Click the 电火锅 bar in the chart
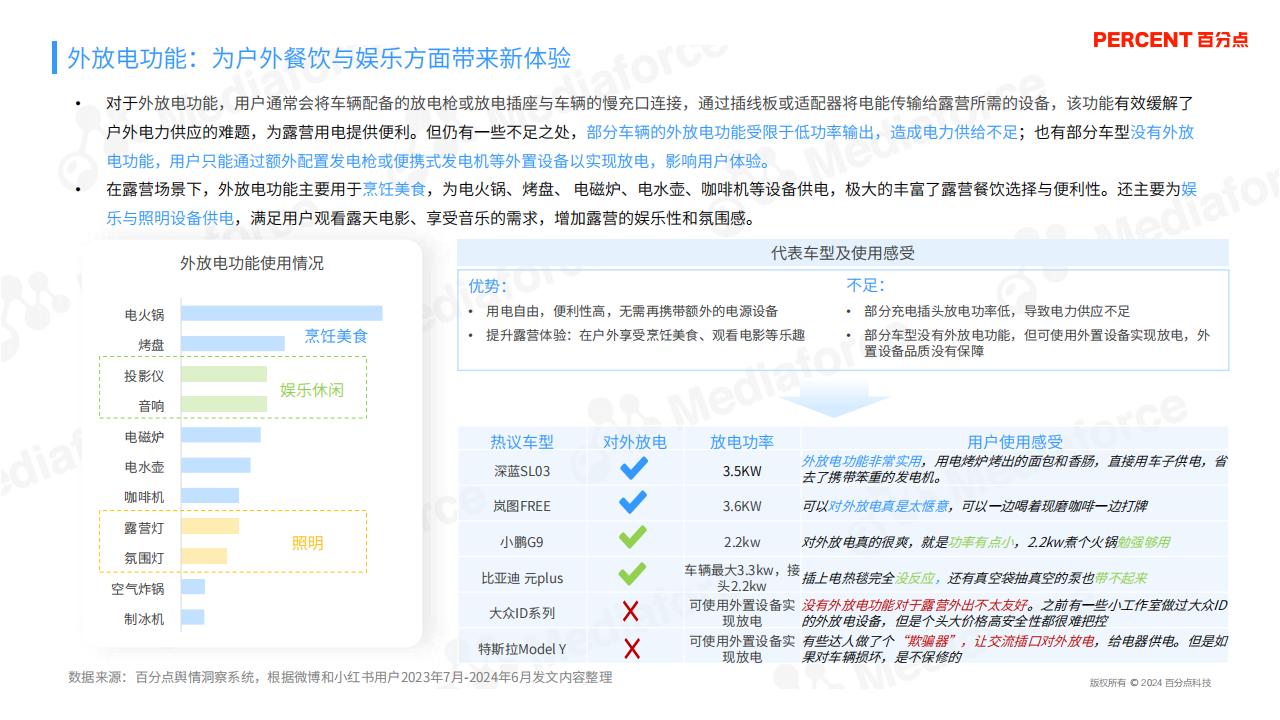Viewport: 1280px width, 720px height. [x=281, y=314]
